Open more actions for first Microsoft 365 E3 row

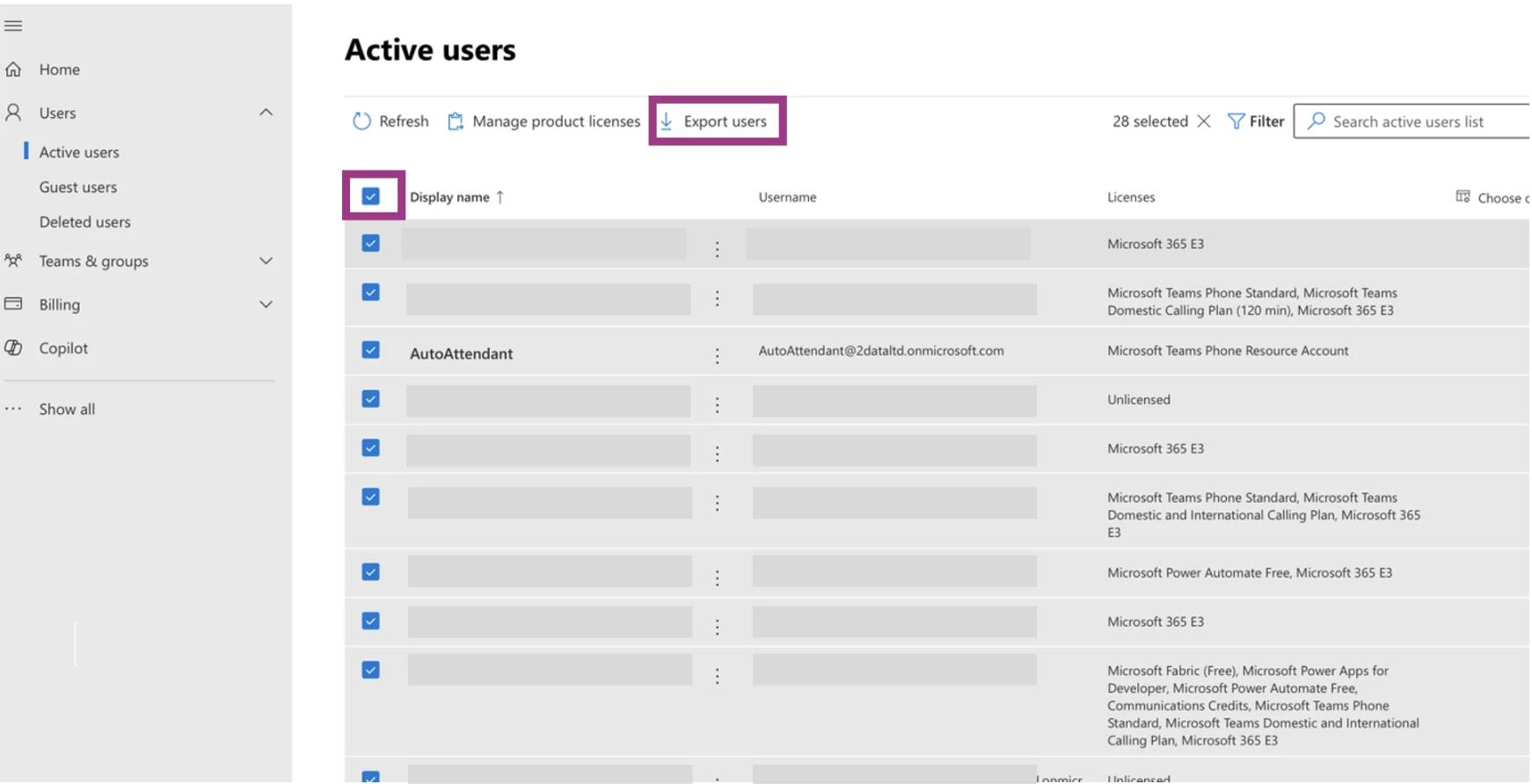click(717, 249)
